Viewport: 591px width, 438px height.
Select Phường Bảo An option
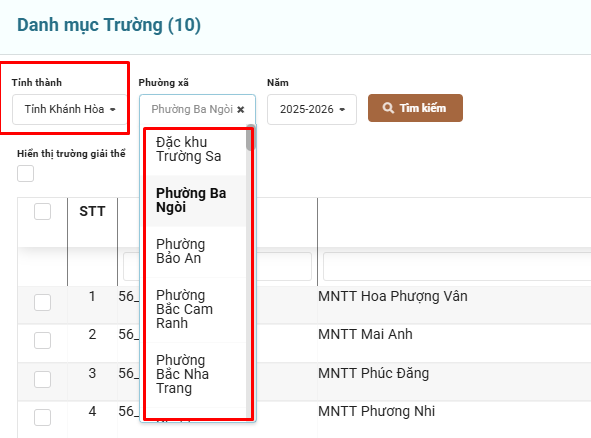tap(196, 251)
